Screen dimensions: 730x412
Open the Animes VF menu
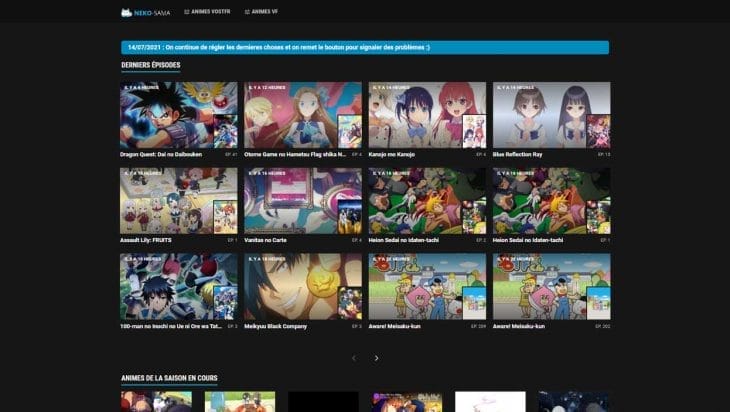click(264, 12)
